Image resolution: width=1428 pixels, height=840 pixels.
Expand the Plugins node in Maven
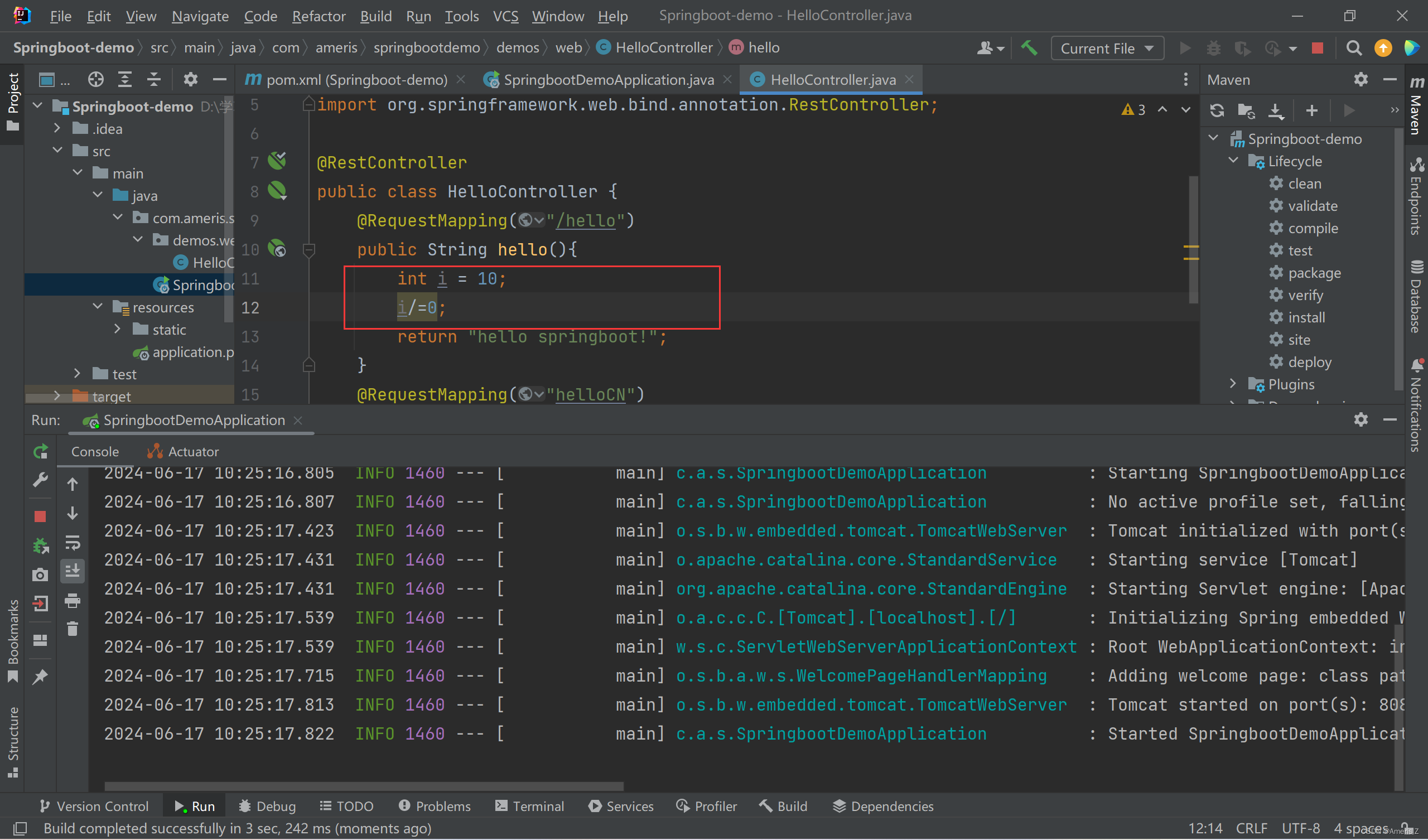point(1233,384)
